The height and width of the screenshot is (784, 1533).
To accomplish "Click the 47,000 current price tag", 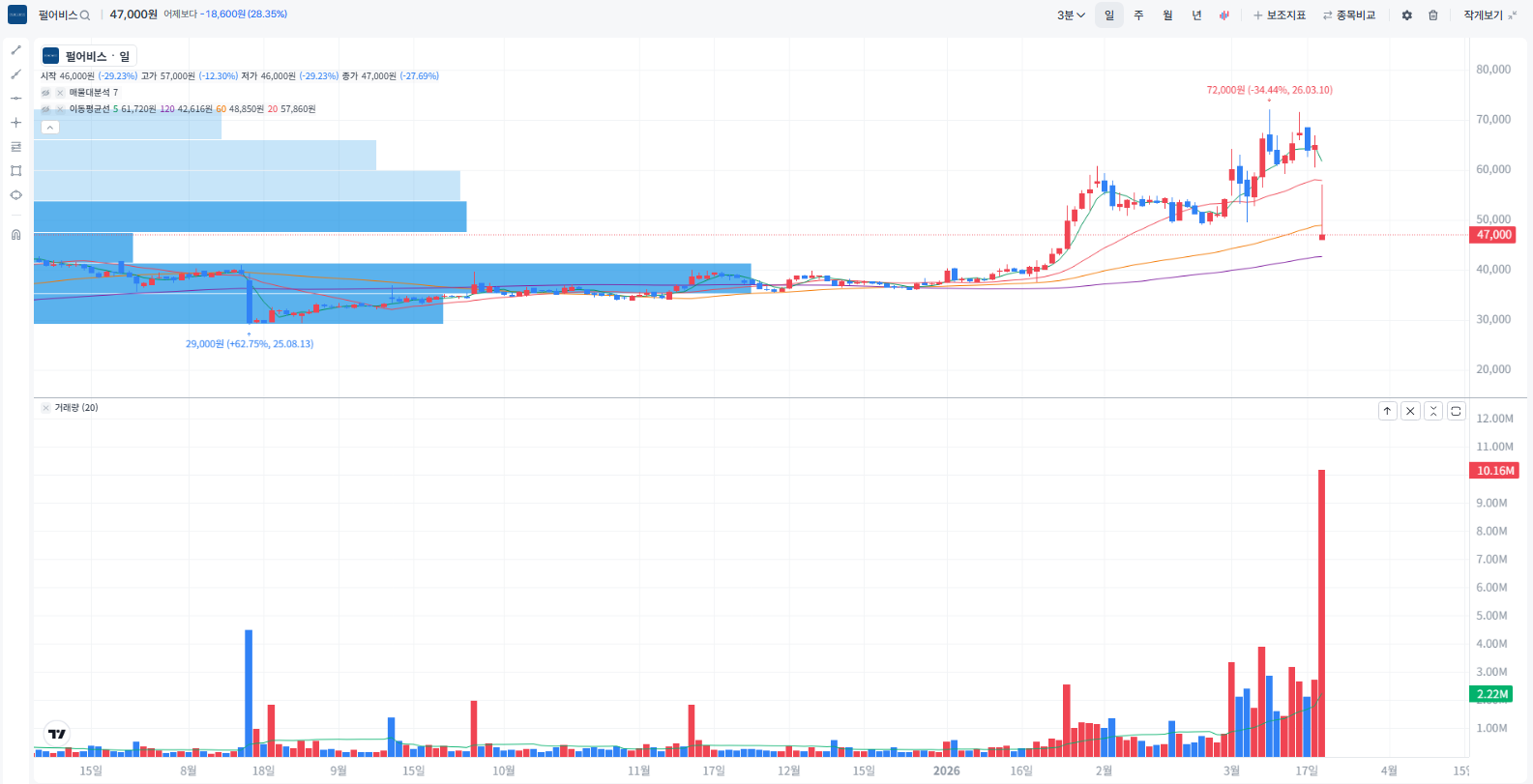I will click(1493, 235).
